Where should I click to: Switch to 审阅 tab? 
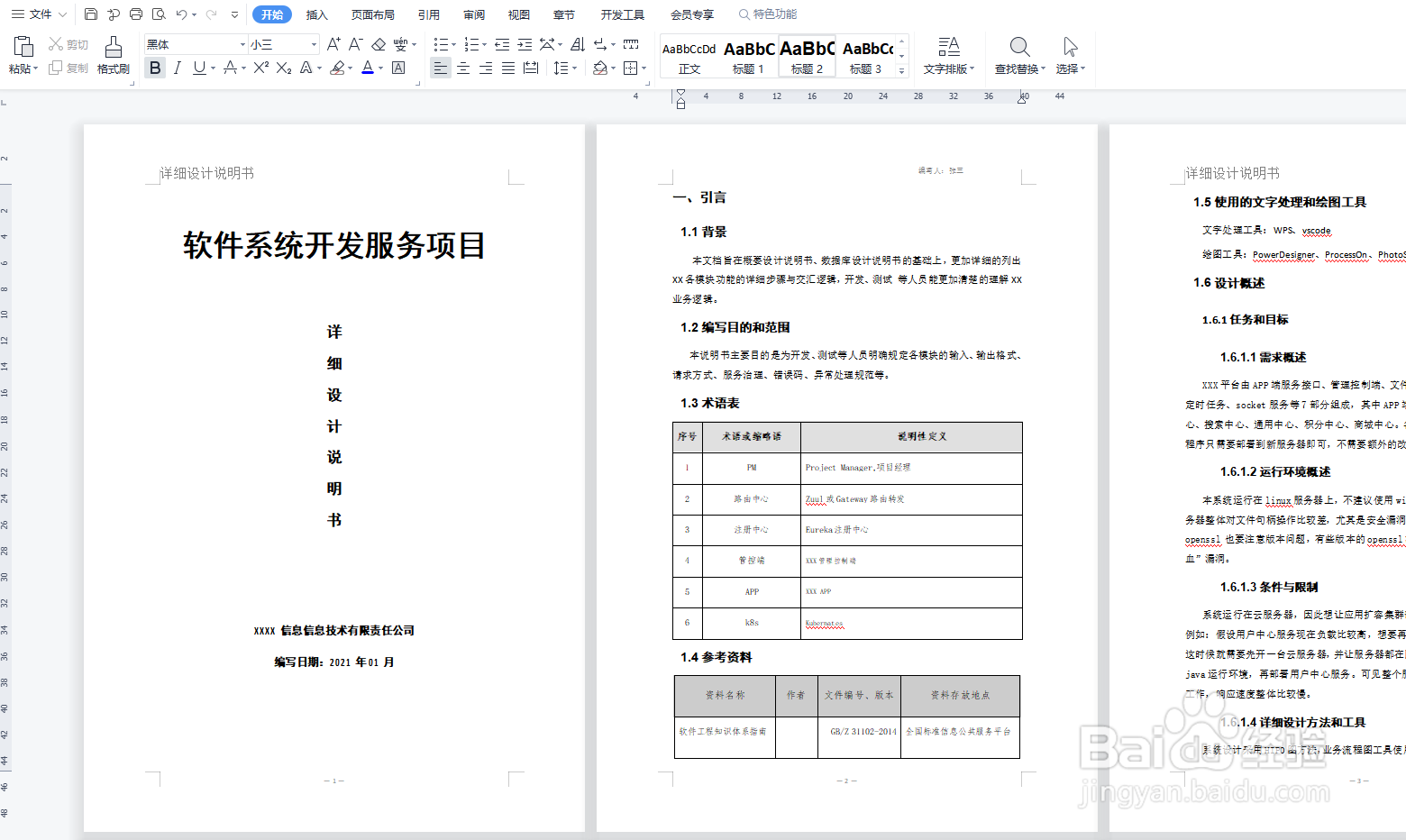(x=474, y=14)
